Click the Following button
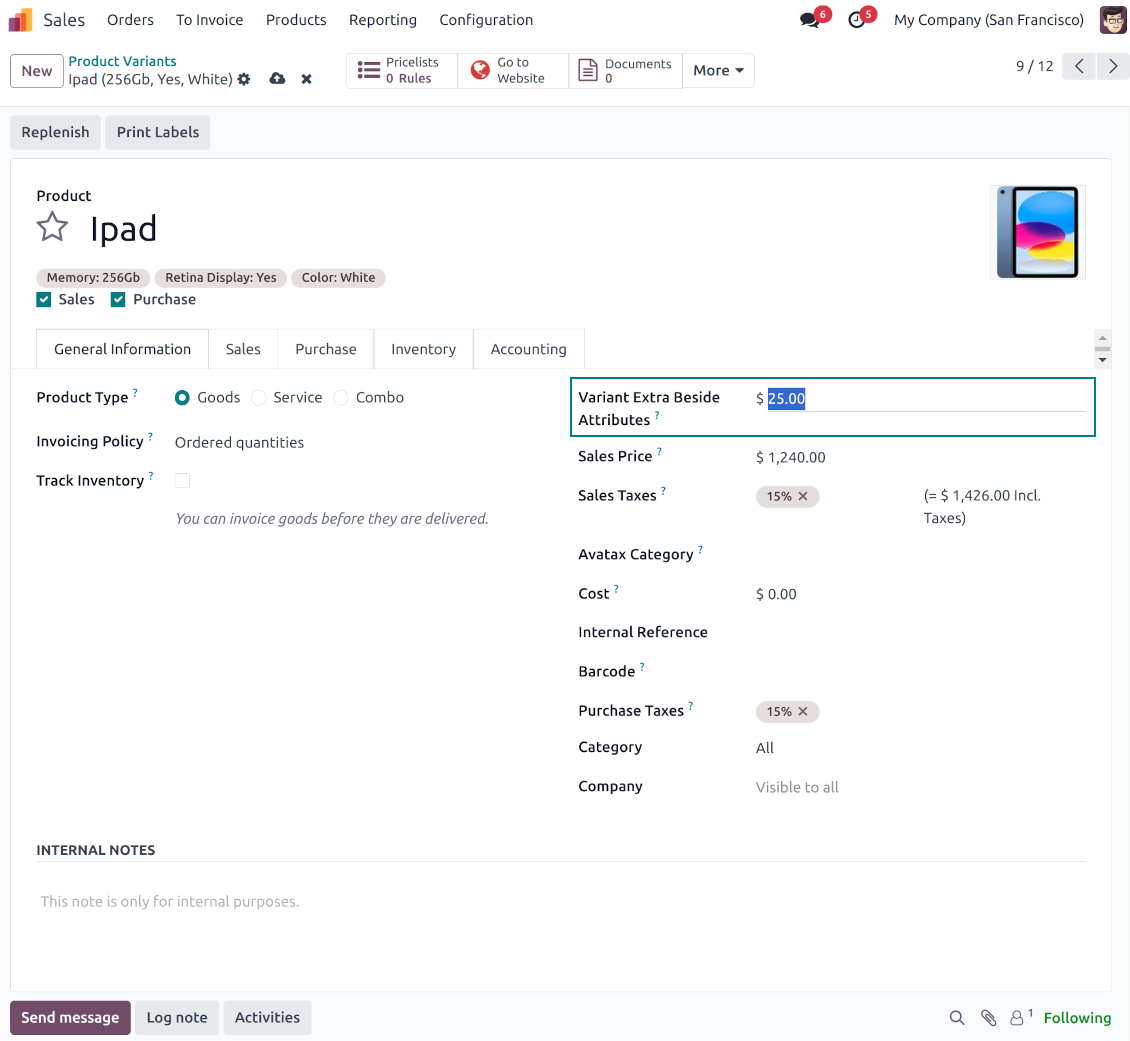 [x=1077, y=1018]
